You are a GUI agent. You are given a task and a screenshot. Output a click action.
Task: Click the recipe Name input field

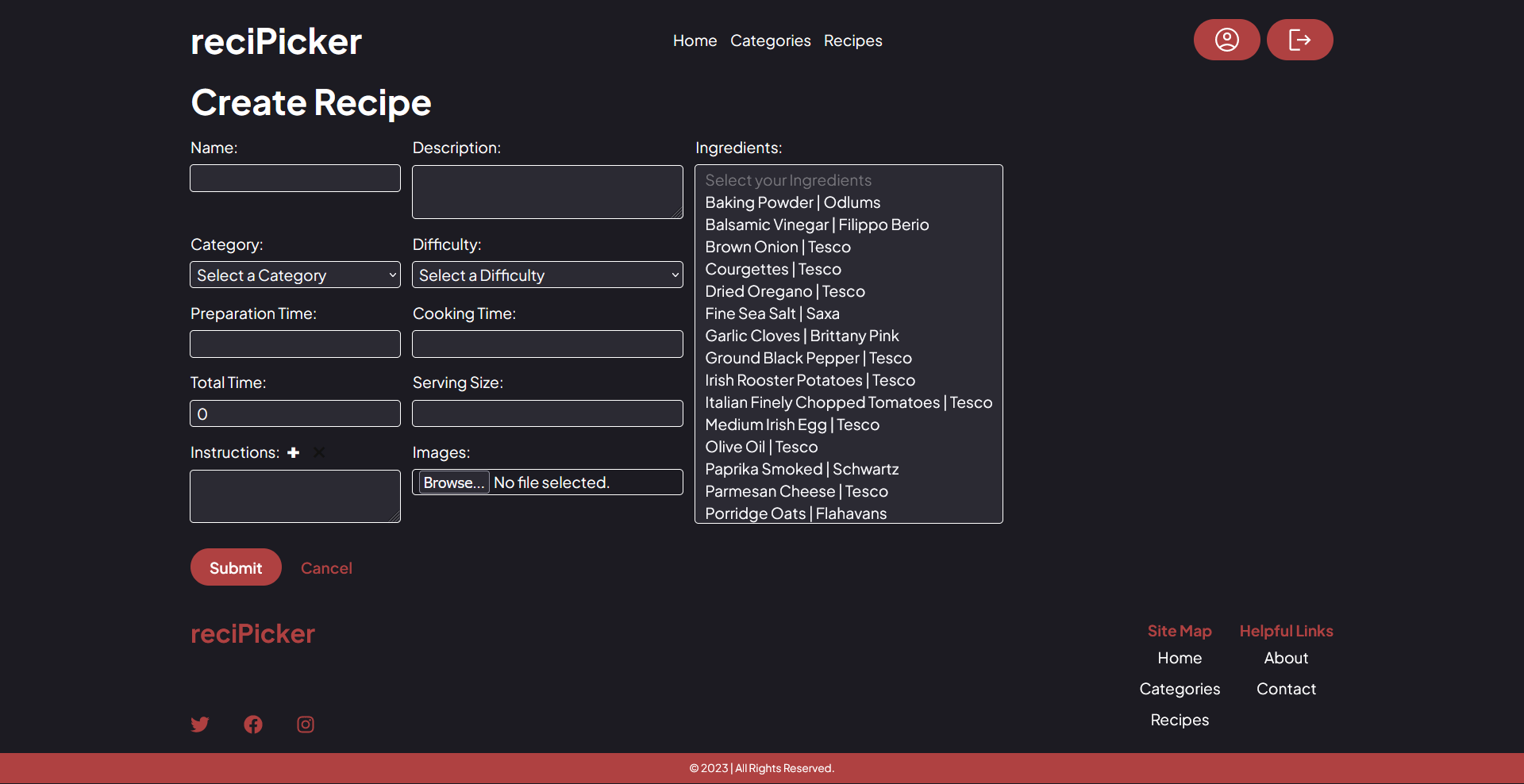coord(295,178)
